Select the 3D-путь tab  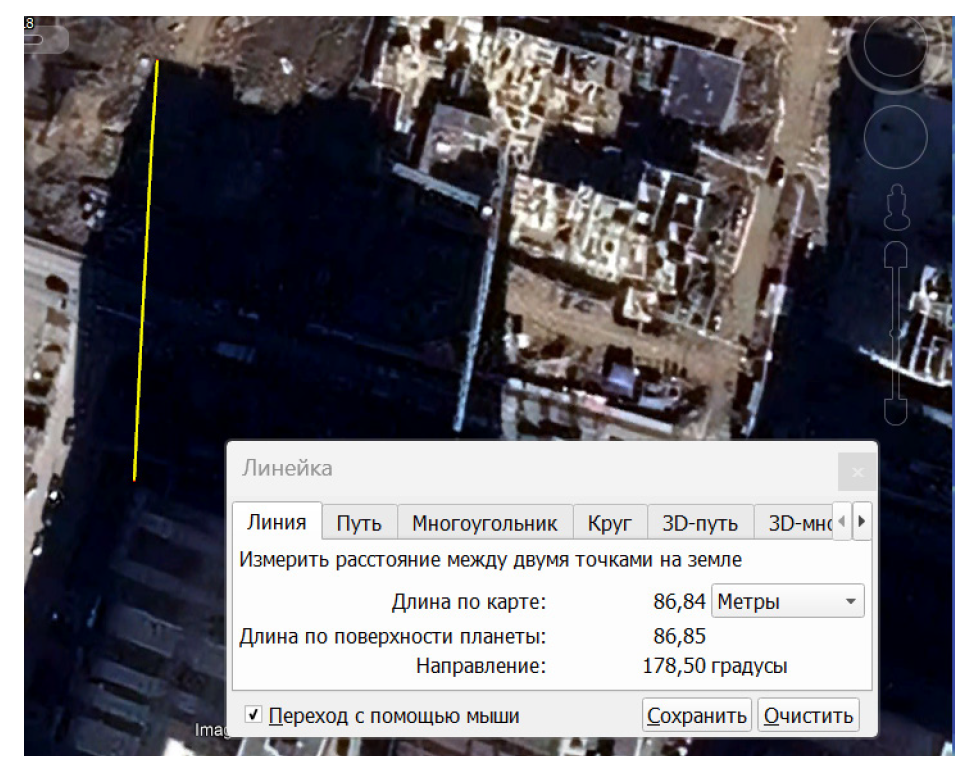pyautogui.click(x=700, y=523)
